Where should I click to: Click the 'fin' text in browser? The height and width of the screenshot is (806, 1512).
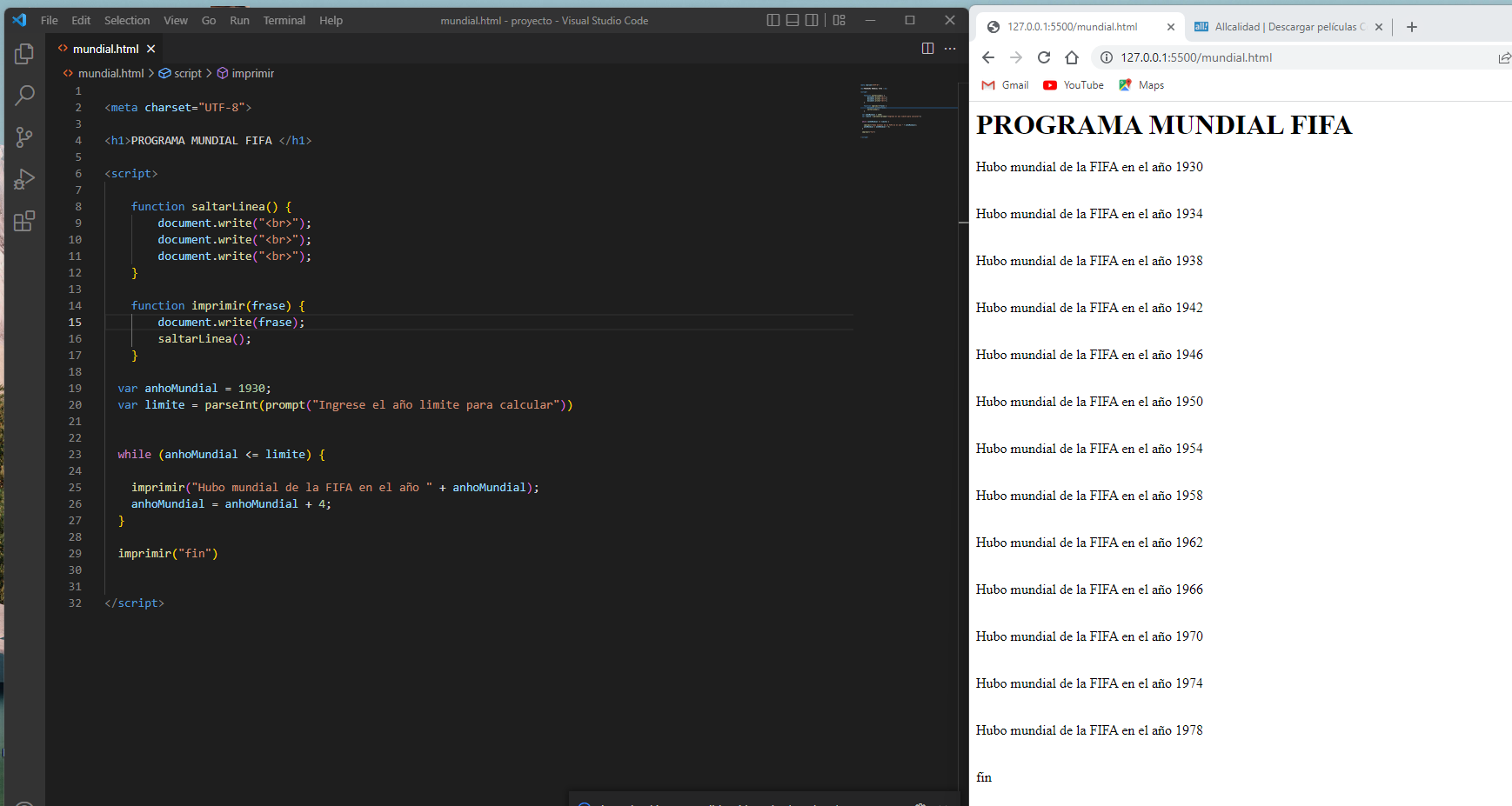coord(984,777)
